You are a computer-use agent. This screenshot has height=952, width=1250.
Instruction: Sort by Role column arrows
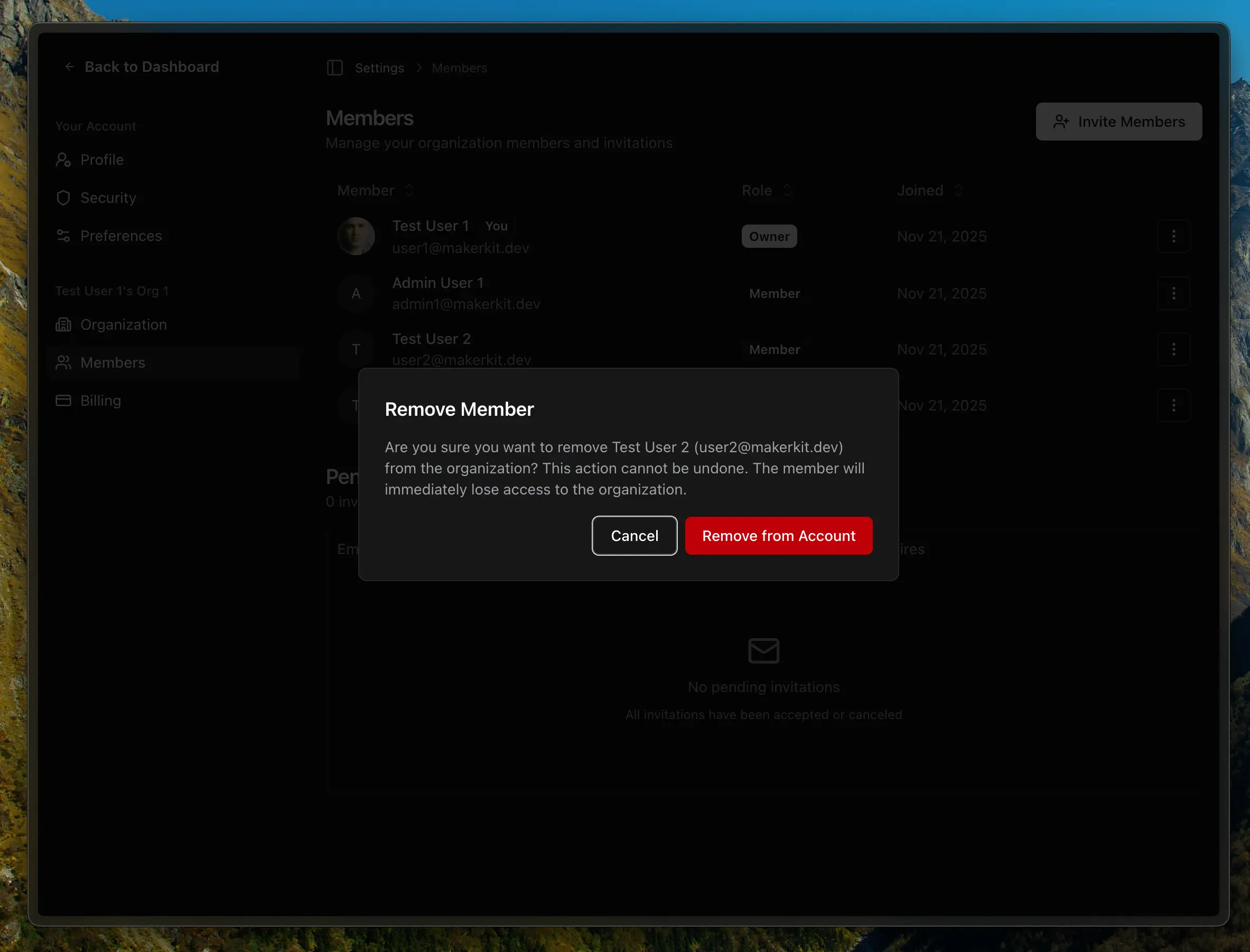pyautogui.click(x=787, y=190)
